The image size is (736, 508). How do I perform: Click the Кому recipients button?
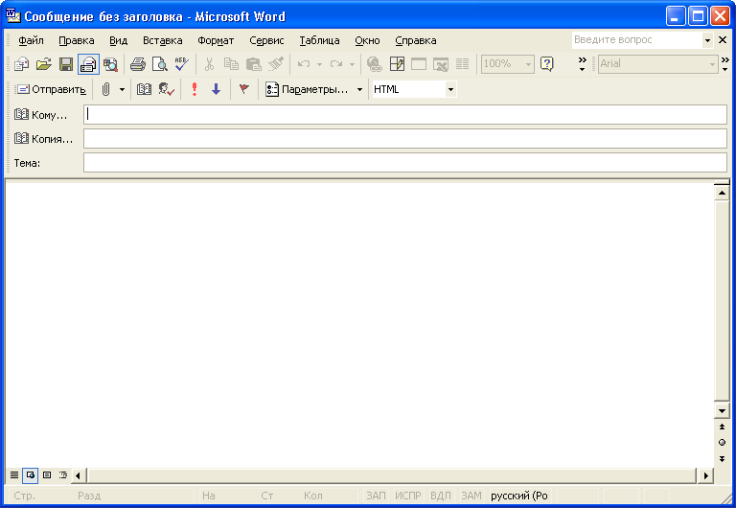coord(41,115)
